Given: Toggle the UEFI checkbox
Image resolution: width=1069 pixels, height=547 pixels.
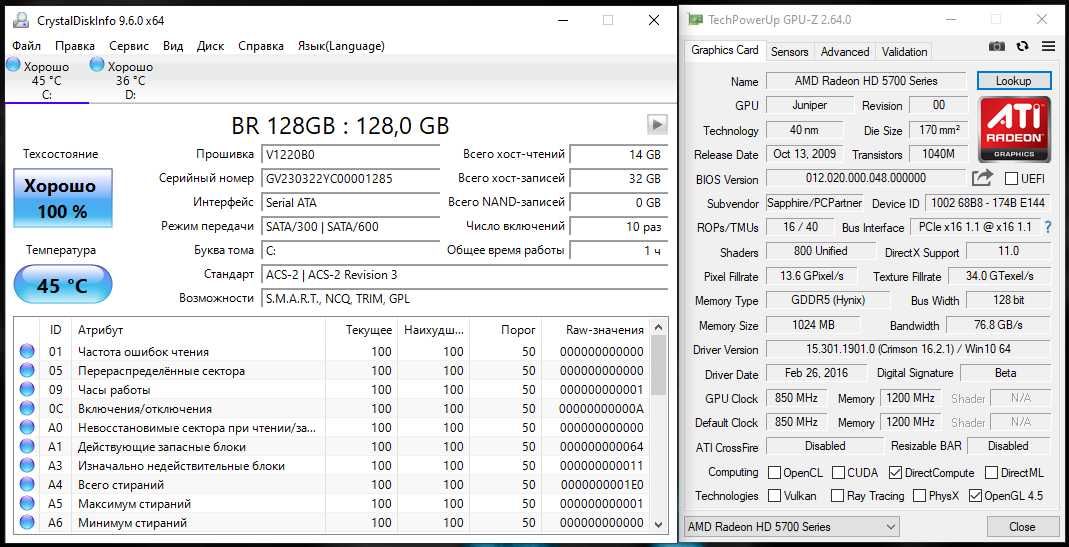Looking at the screenshot, I should (1012, 179).
